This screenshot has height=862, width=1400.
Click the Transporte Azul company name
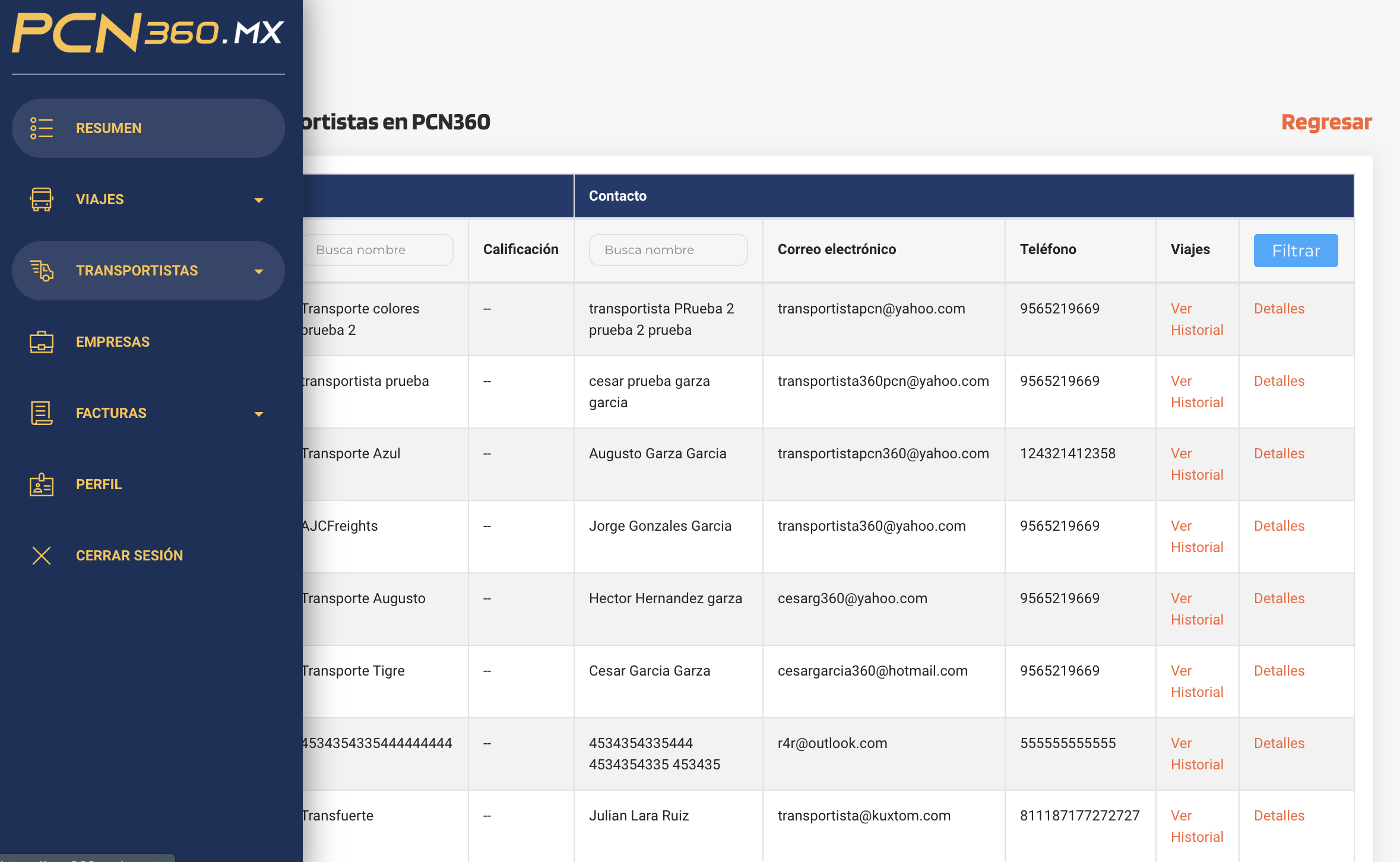click(x=351, y=454)
